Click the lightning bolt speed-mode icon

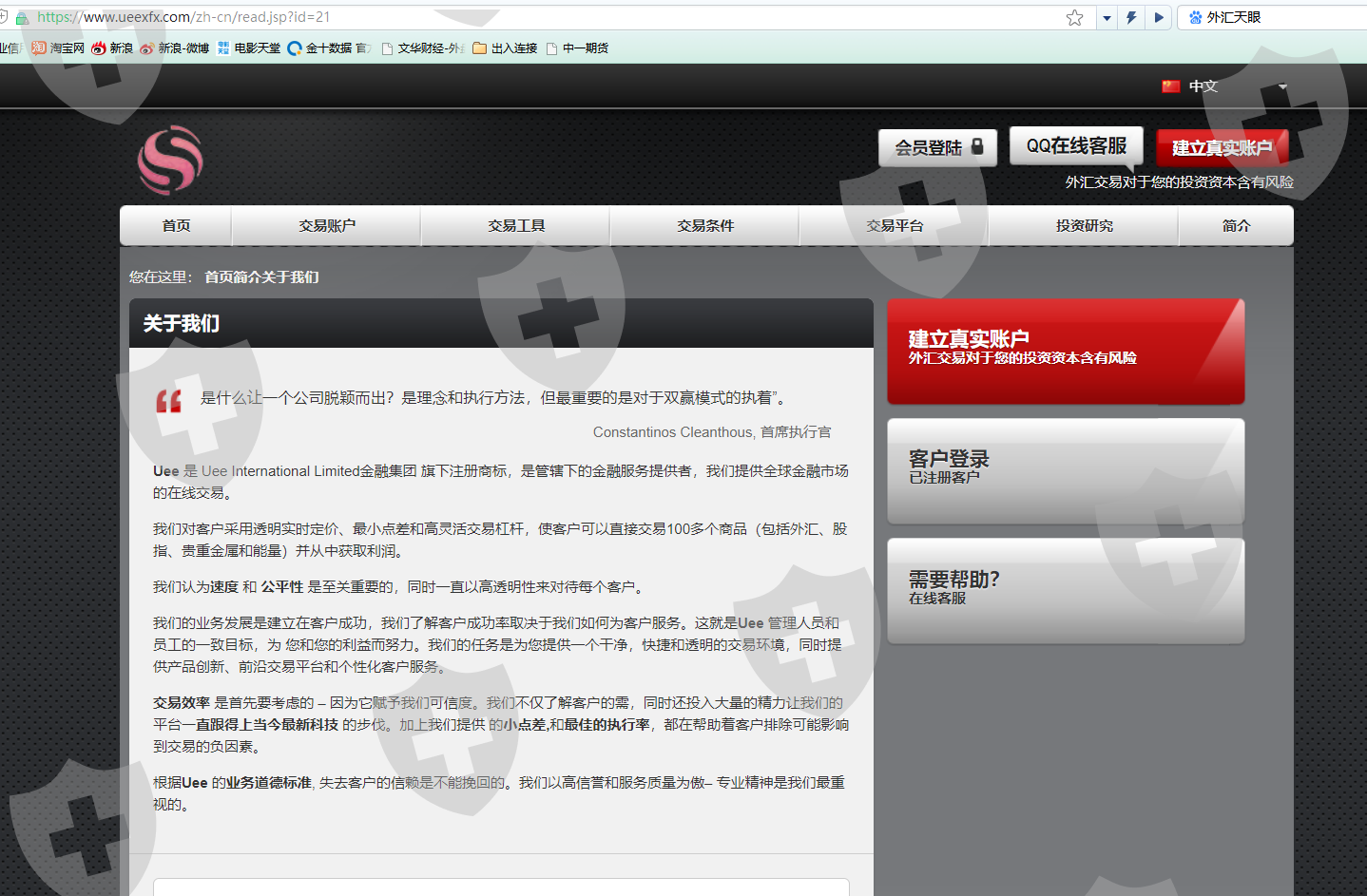[x=1131, y=17]
